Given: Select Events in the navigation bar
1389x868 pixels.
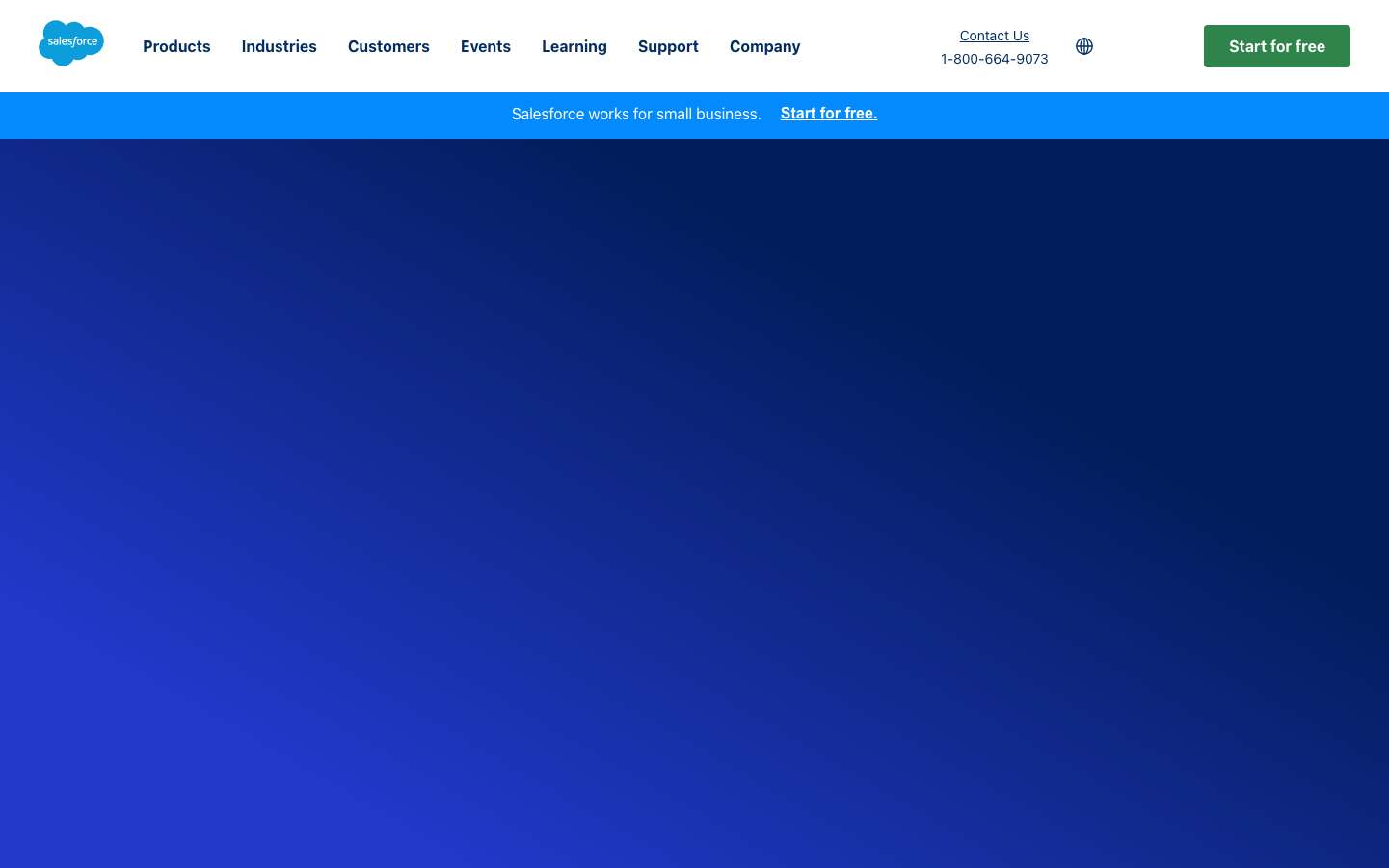Looking at the screenshot, I should point(485,46).
